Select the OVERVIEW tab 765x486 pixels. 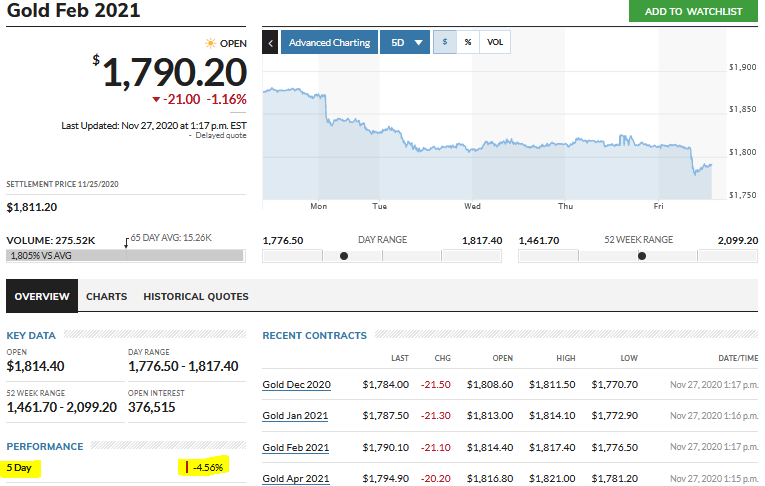(x=42, y=296)
